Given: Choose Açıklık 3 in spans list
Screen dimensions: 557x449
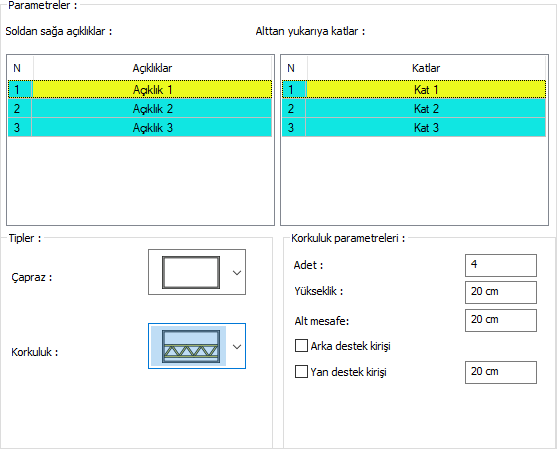Looking at the screenshot, I should coord(140,128).
